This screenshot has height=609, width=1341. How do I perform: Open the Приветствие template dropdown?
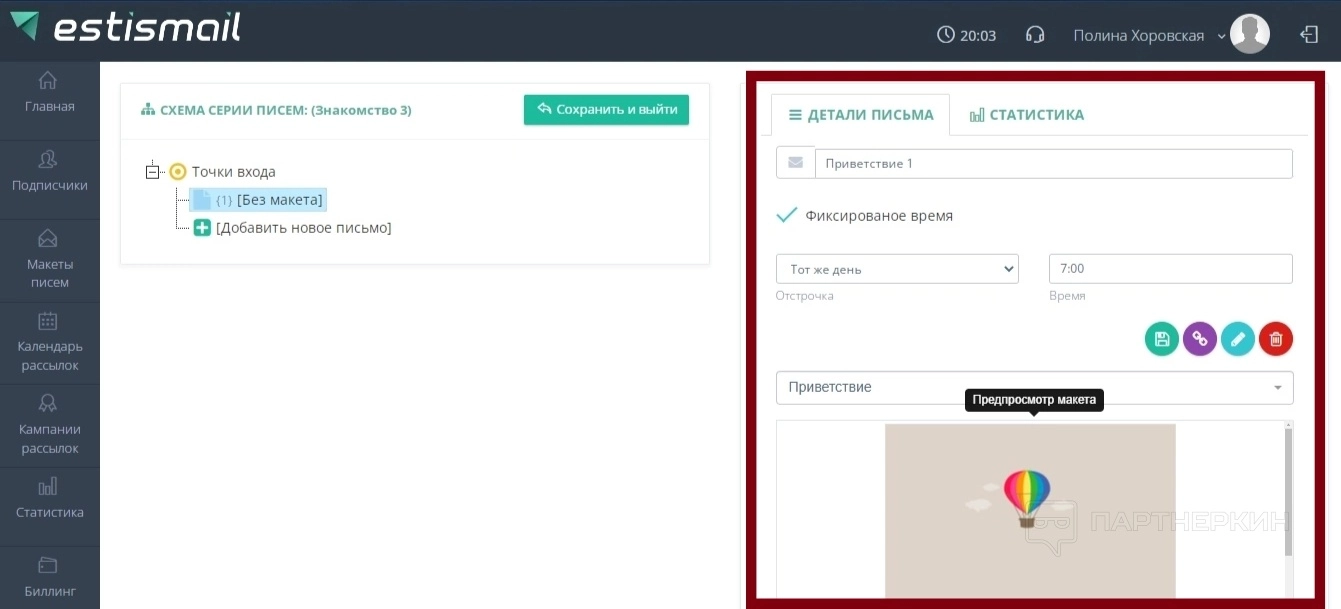1035,387
